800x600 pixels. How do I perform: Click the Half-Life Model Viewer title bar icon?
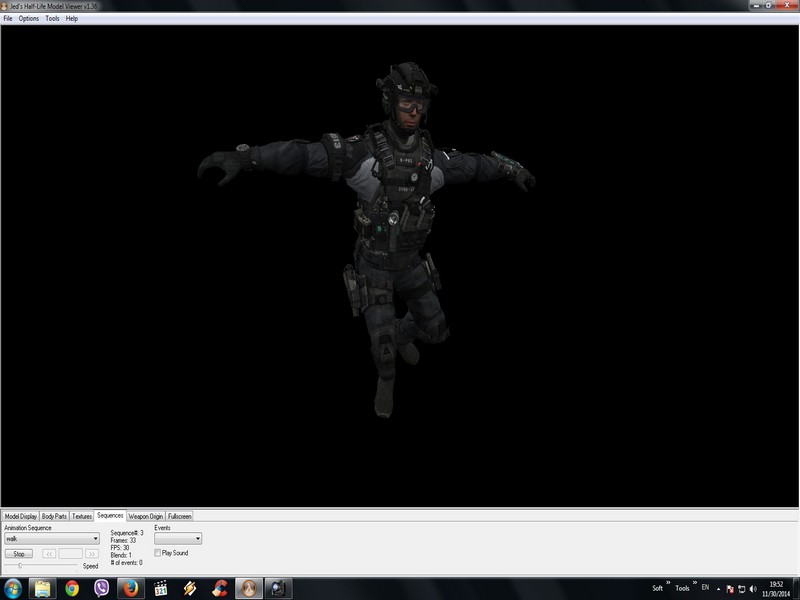click(4, 6)
